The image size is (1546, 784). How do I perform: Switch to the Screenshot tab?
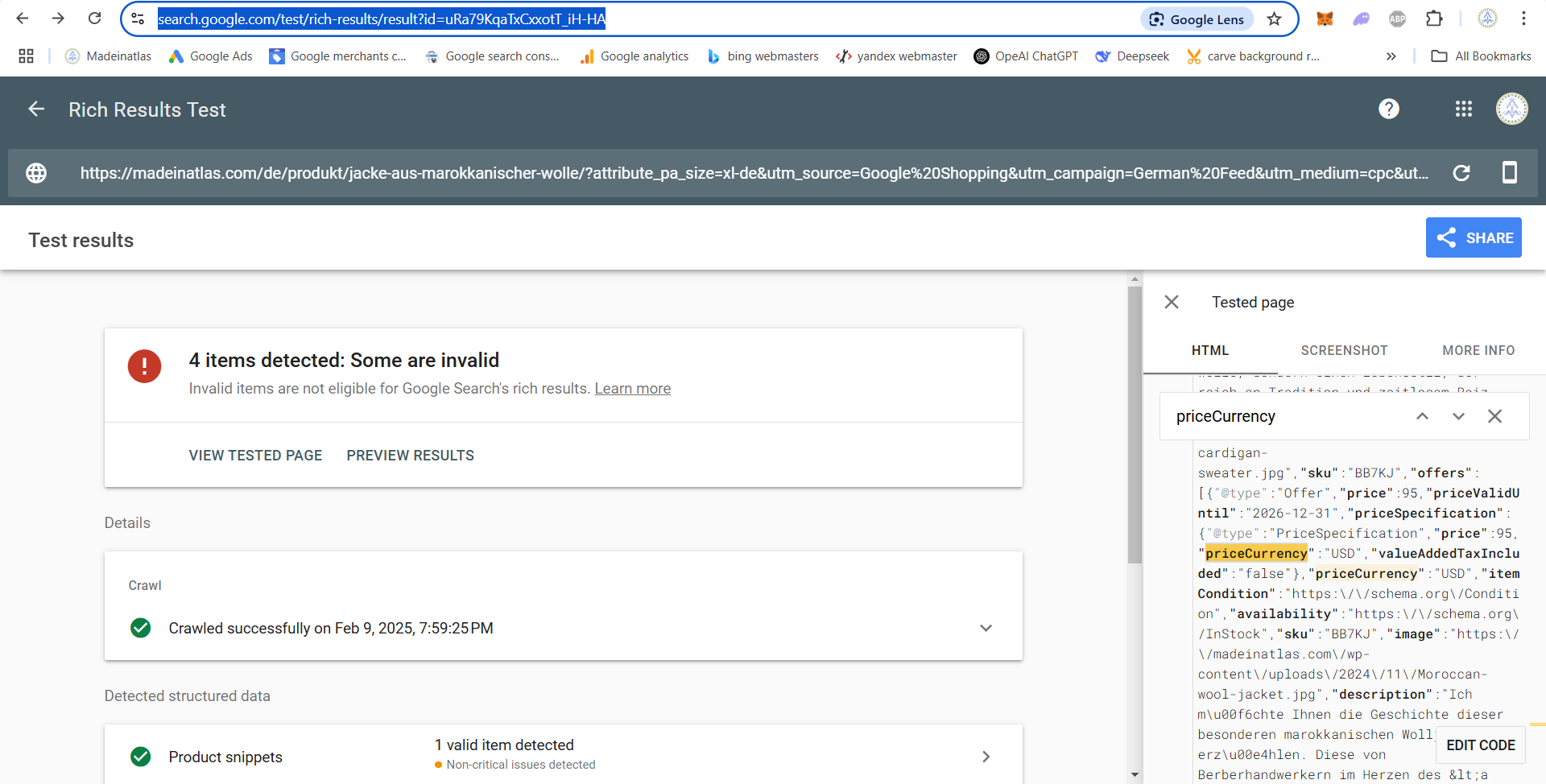coord(1345,351)
